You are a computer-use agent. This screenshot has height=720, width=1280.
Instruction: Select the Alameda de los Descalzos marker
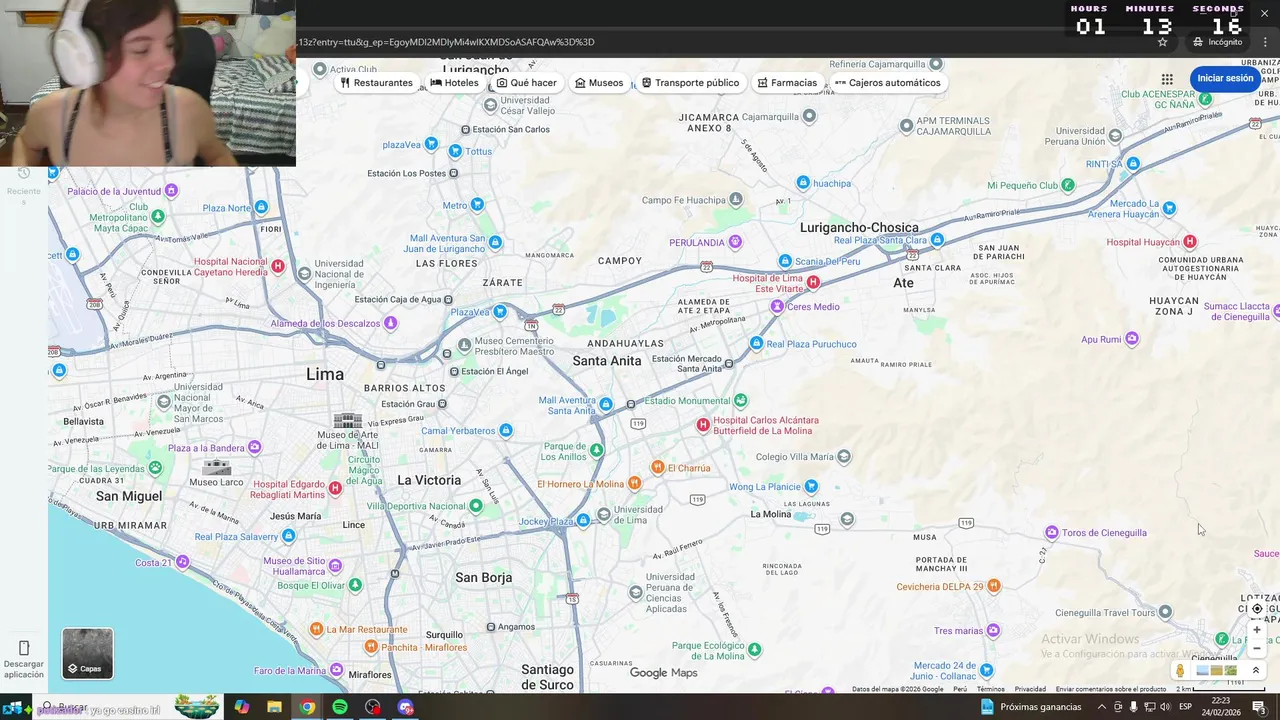coord(390,322)
